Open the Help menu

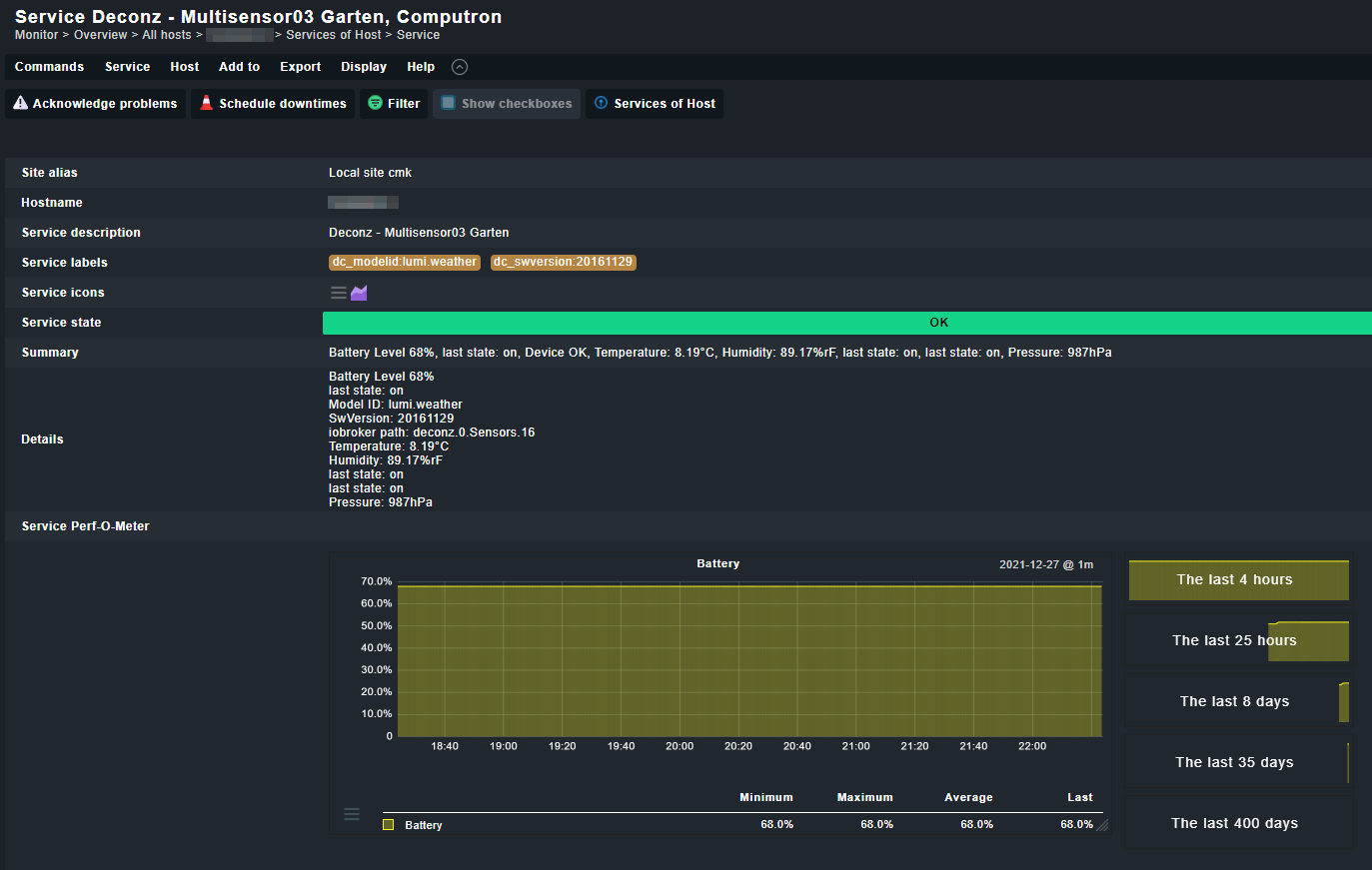(421, 67)
